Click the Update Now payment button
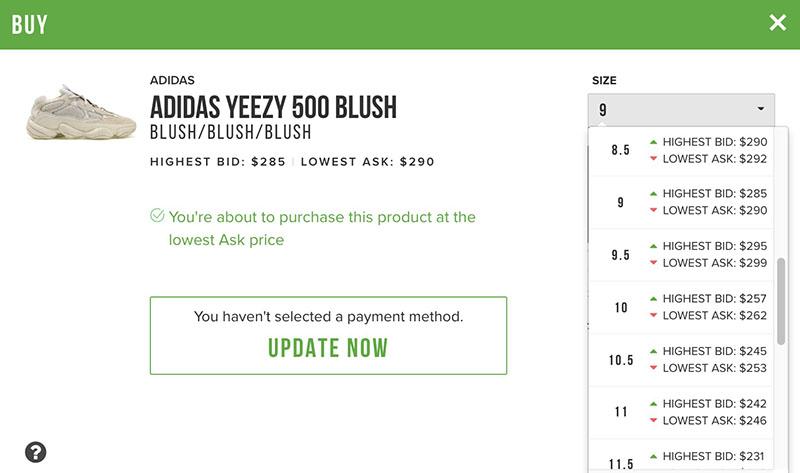 pyautogui.click(x=328, y=348)
